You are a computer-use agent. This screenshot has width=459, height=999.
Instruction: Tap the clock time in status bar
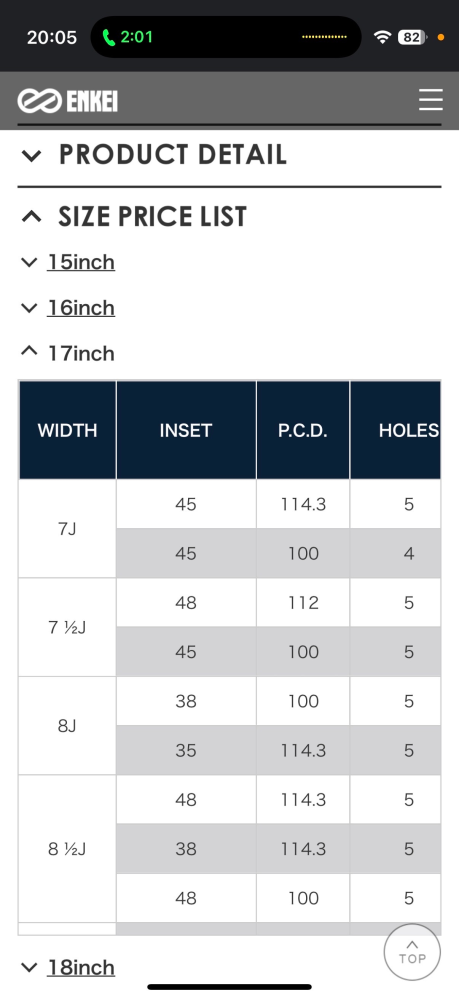click(52, 37)
